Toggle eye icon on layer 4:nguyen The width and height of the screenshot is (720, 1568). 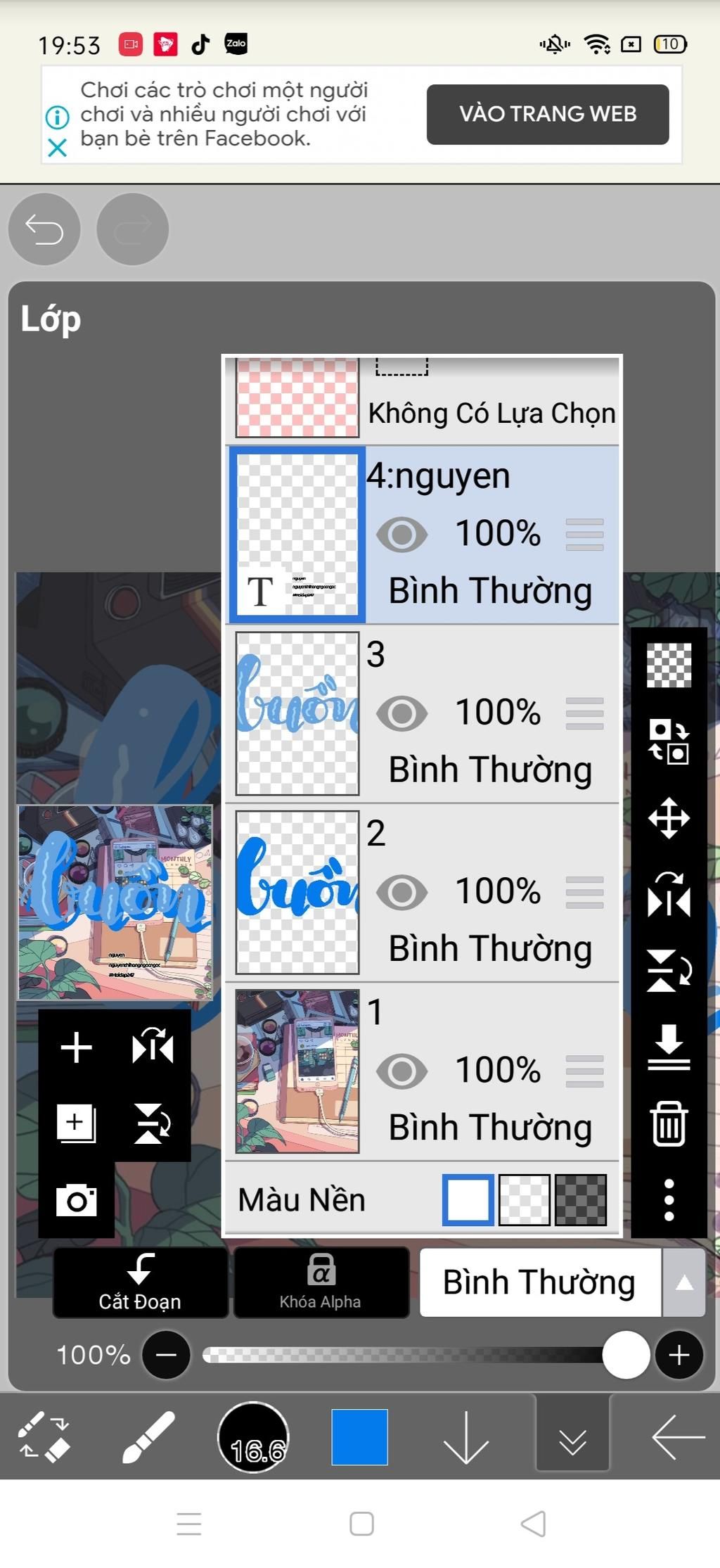tap(401, 534)
